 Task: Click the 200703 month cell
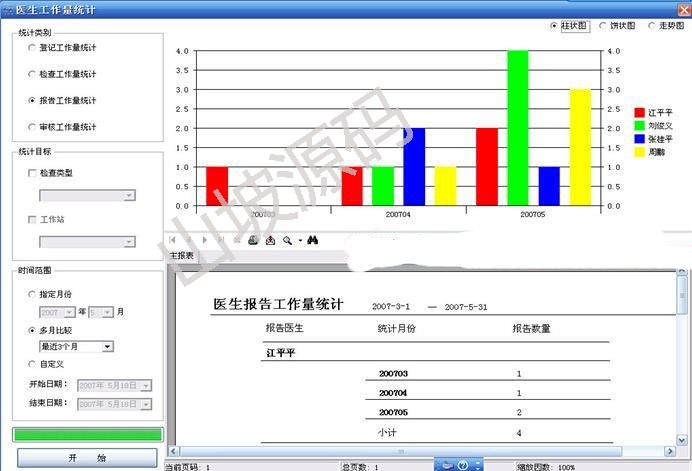click(393, 373)
